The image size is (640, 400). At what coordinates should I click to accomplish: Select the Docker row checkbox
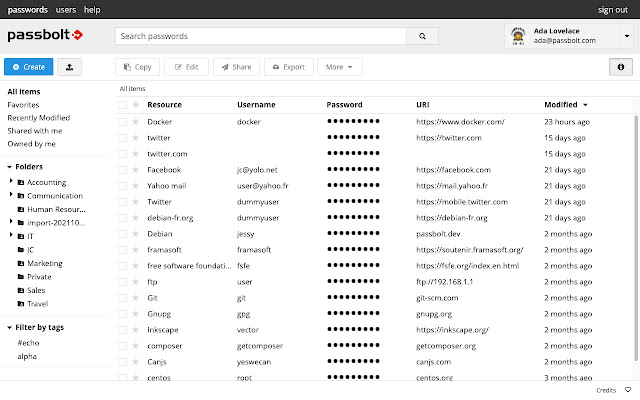pos(122,122)
